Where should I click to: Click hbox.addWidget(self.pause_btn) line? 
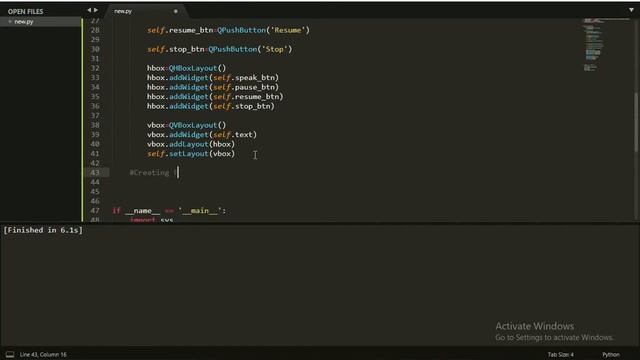click(213, 87)
